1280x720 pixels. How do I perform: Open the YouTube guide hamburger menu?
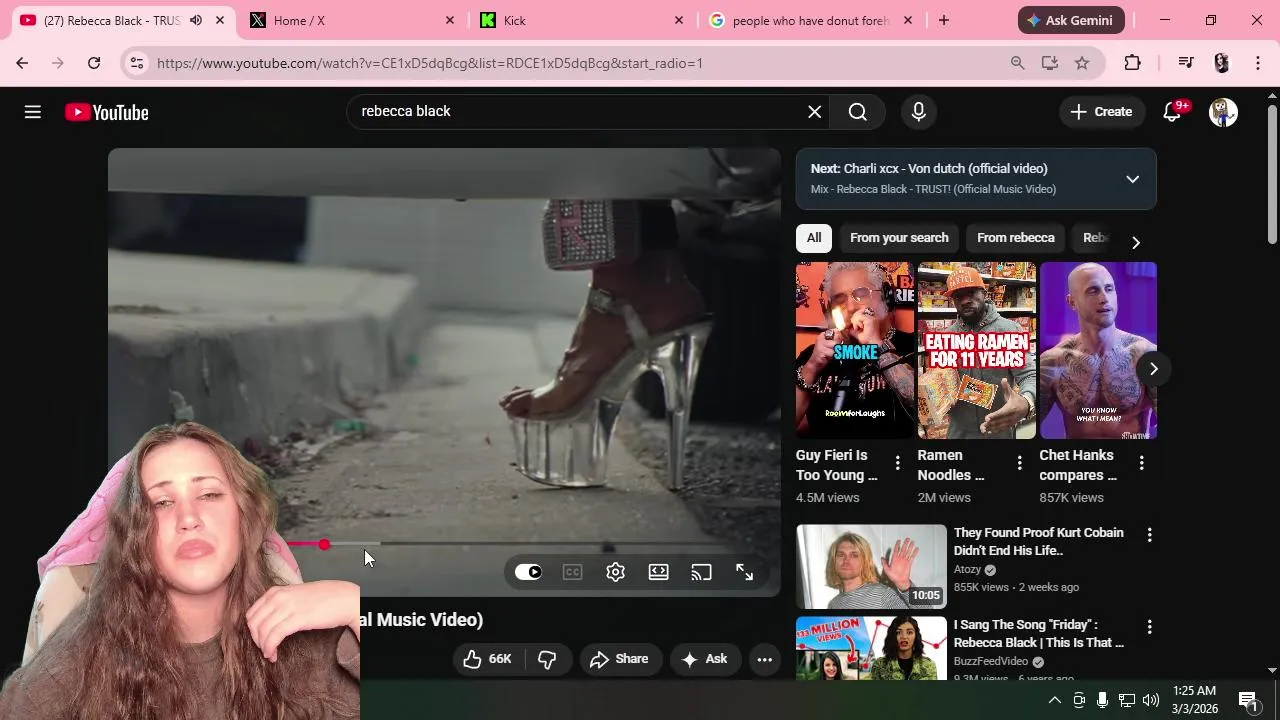(33, 112)
